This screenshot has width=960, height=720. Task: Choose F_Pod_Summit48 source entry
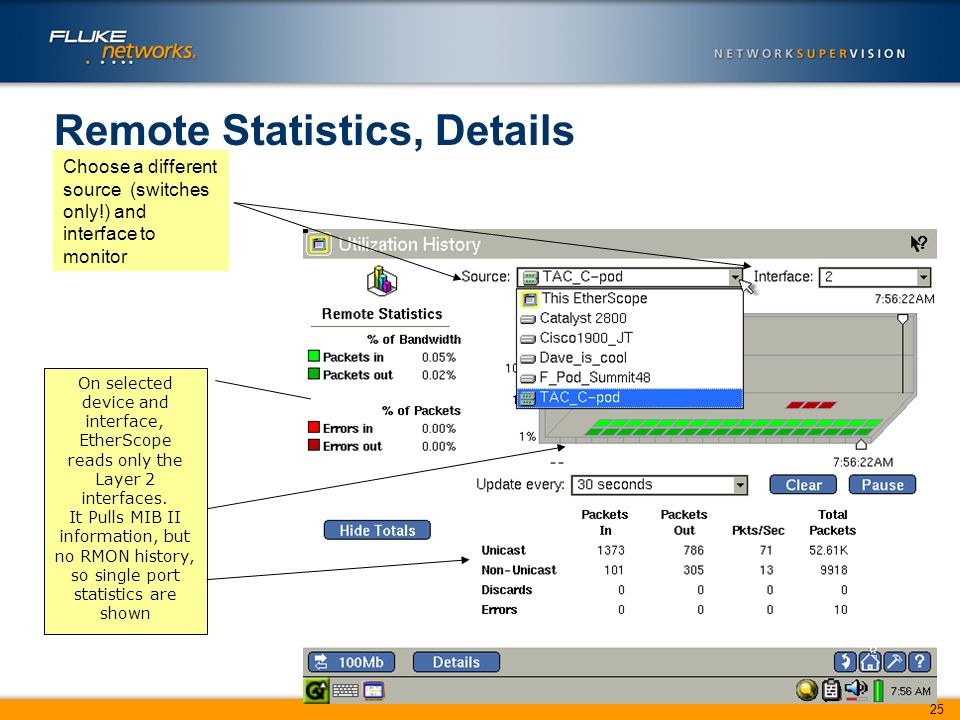coord(630,377)
